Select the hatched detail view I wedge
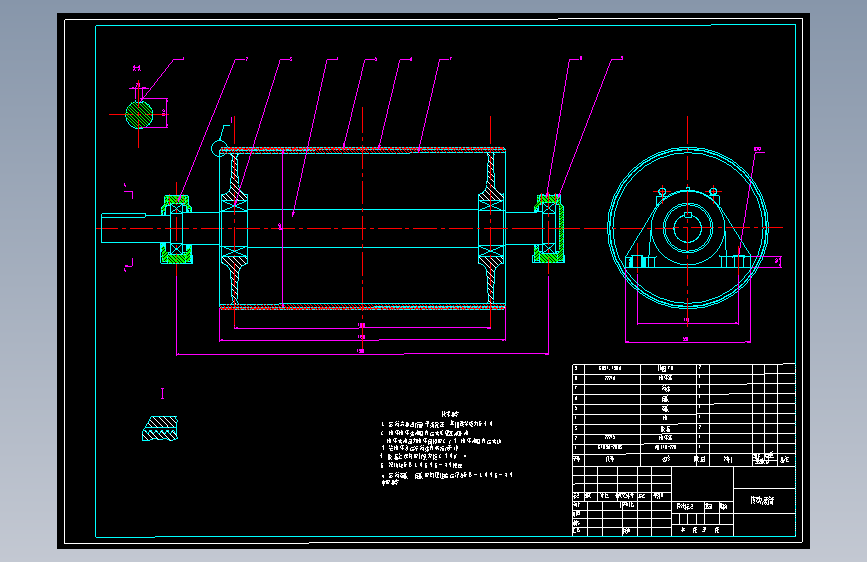Screen dimensions: 867x562 pyautogui.click(x=160, y=429)
